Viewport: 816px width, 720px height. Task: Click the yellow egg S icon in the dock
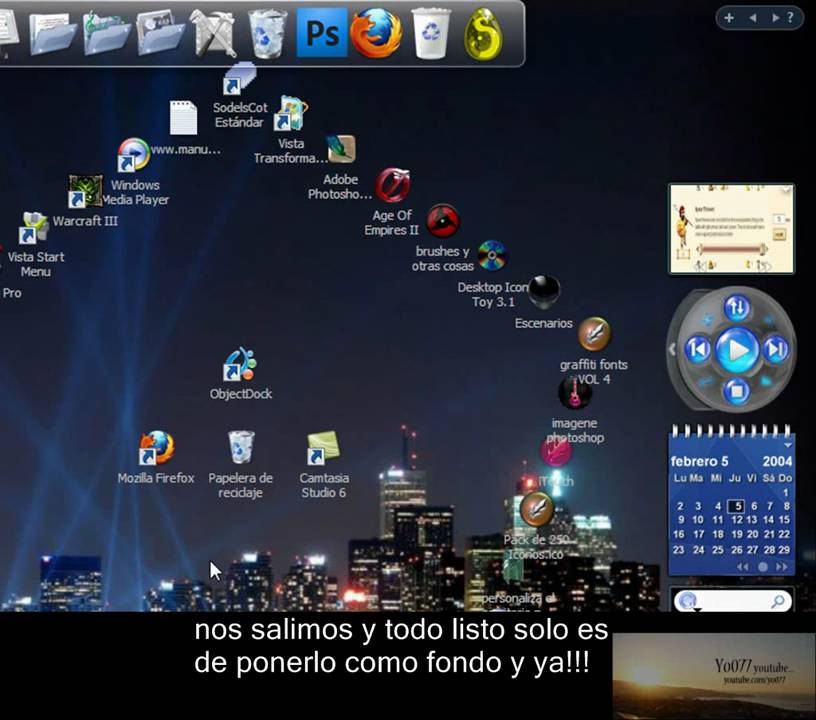483,34
